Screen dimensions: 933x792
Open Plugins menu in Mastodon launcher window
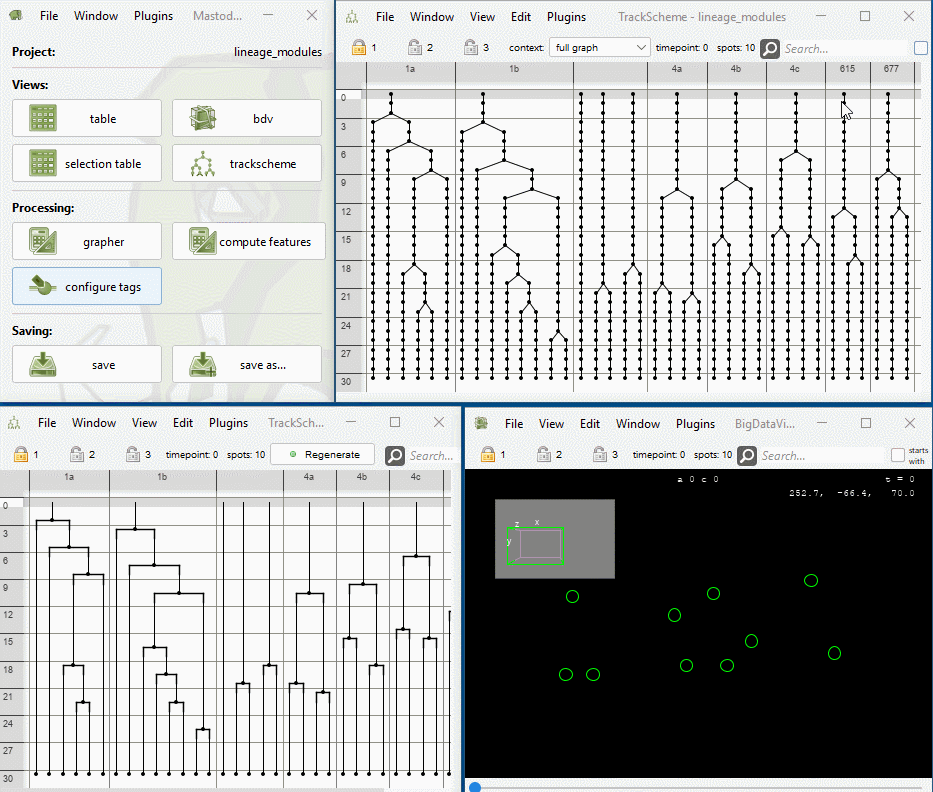pyautogui.click(x=153, y=15)
